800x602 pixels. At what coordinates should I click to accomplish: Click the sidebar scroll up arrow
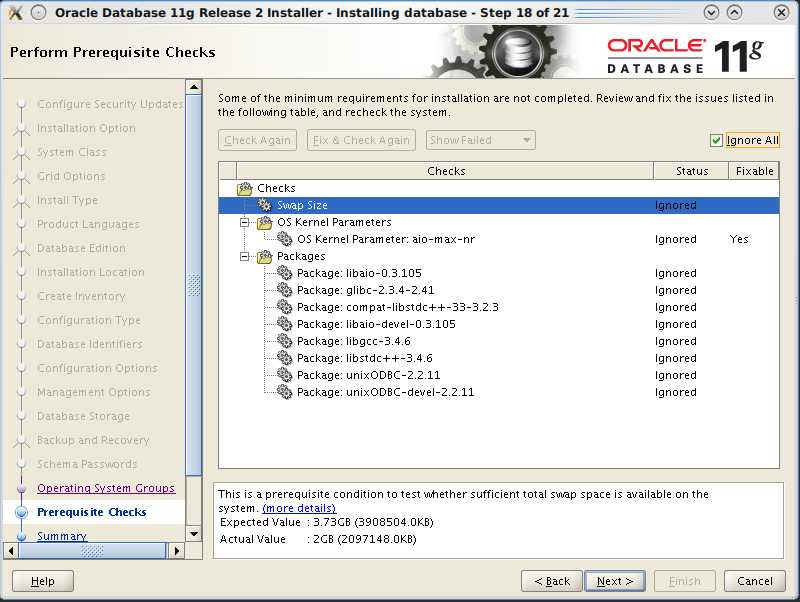(194, 87)
